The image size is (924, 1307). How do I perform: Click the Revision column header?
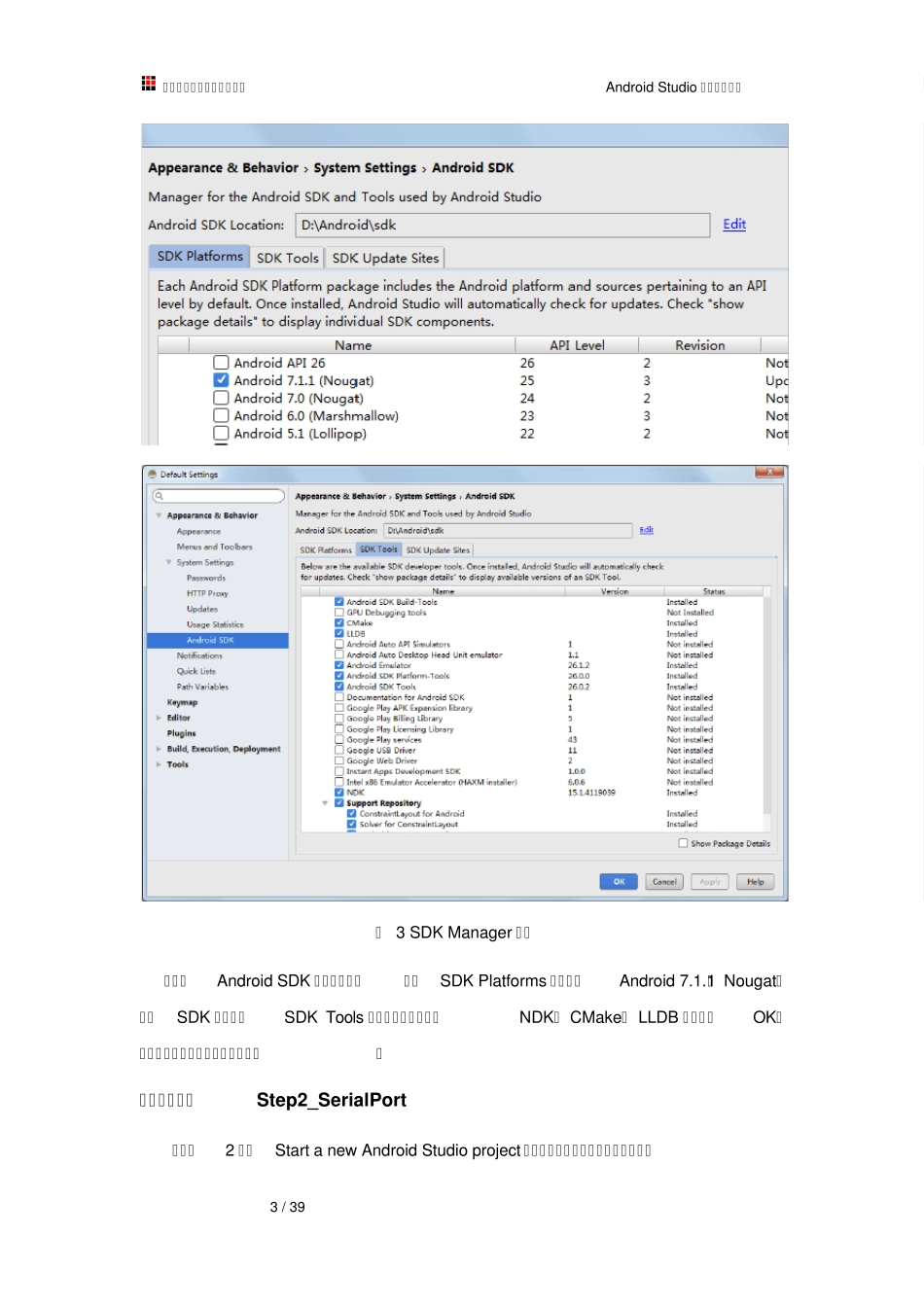(x=700, y=345)
